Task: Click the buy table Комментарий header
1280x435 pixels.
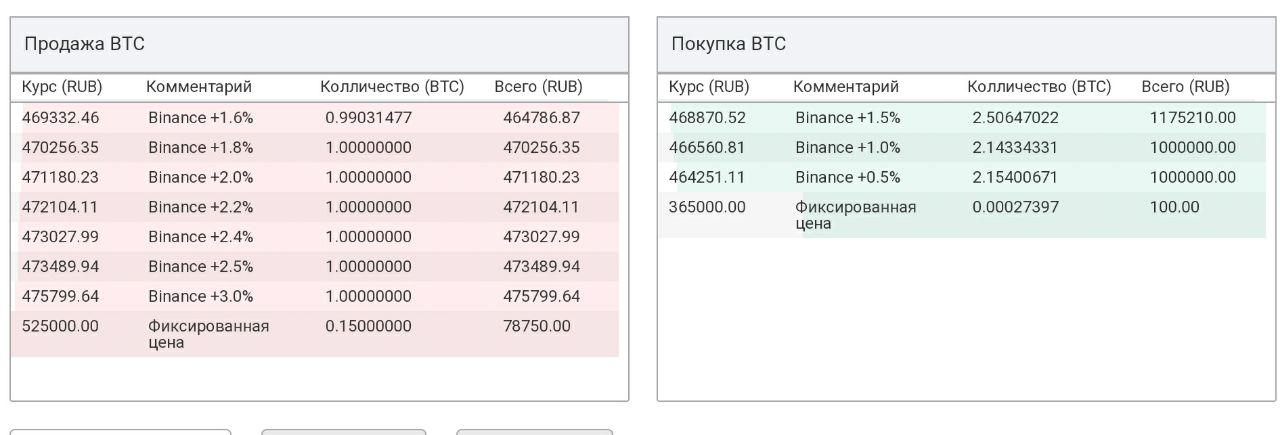Action: 846,87
